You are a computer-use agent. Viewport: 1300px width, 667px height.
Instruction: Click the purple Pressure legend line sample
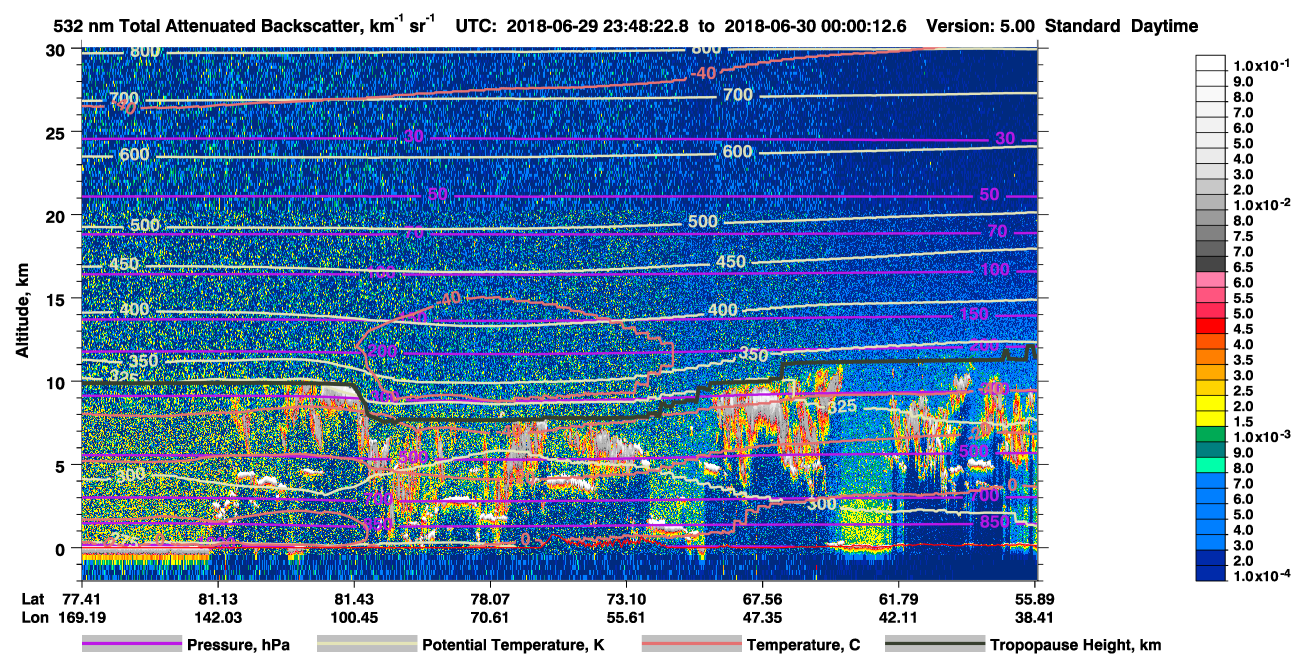click(132, 645)
